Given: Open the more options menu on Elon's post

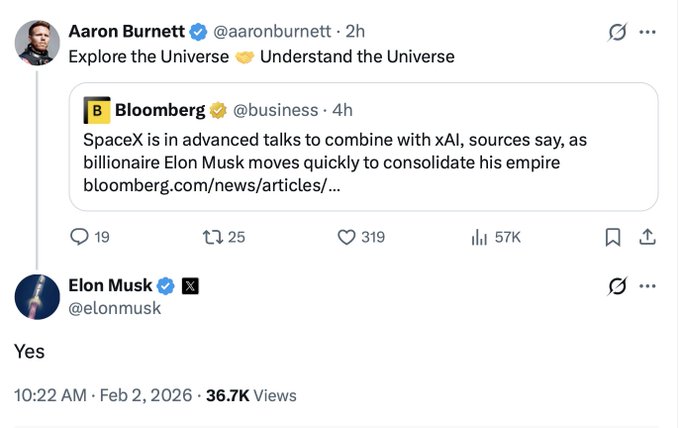Looking at the screenshot, I should pyautogui.click(x=648, y=287).
